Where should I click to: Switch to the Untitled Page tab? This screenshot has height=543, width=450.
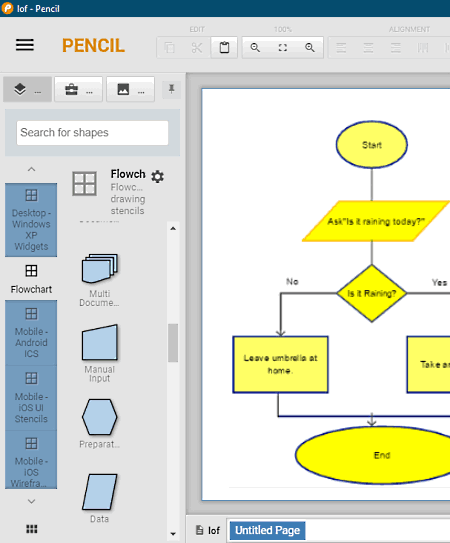pos(267,530)
